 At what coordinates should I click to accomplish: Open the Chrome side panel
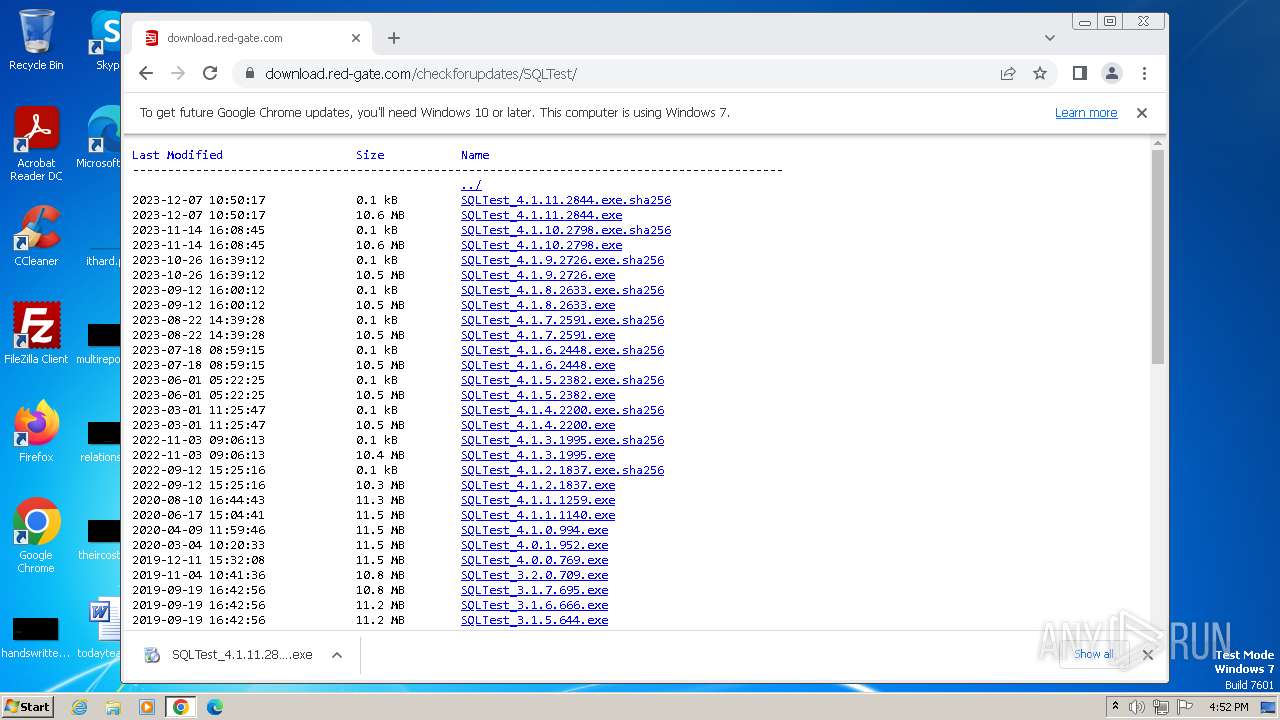[x=1080, y=73]
